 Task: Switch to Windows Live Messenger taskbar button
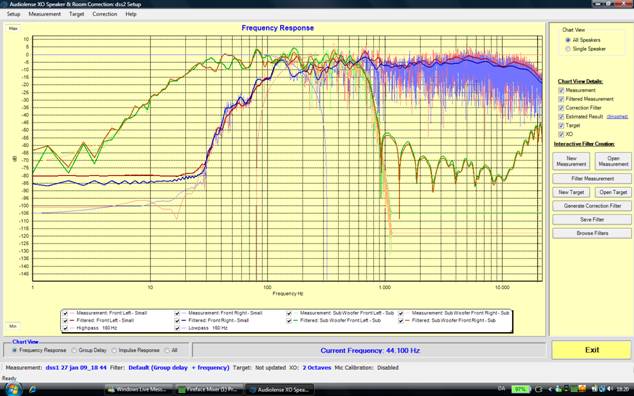click(x=139, y=390)
